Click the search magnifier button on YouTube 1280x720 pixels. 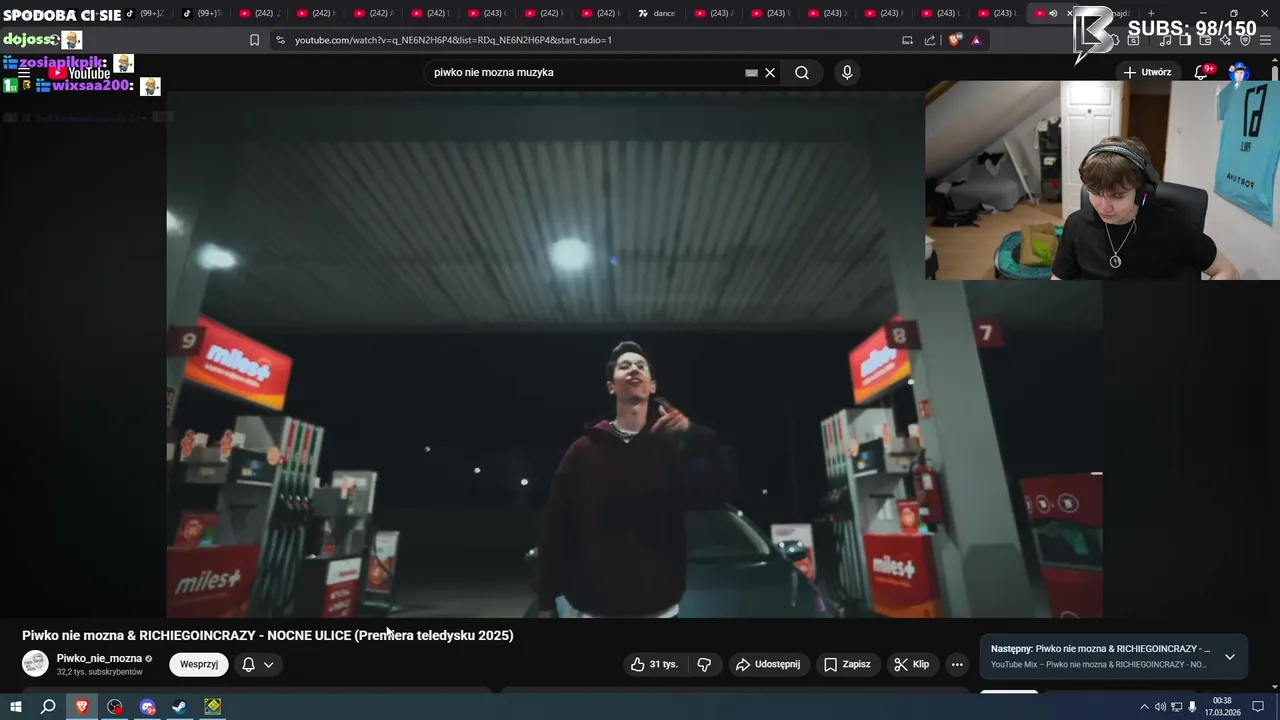tap(802, 72)
